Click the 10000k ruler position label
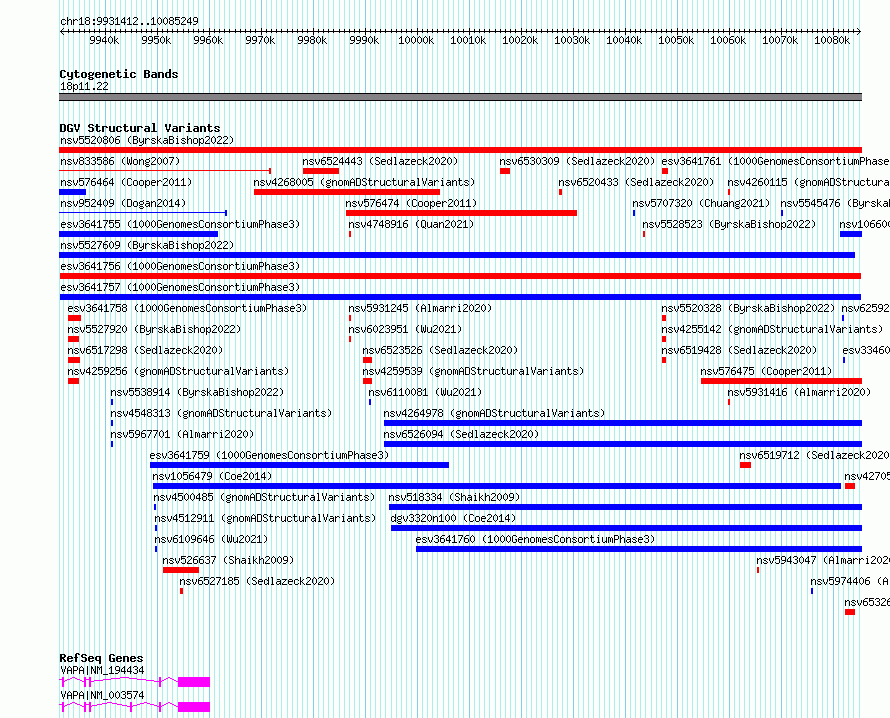The height and width of the screenshot is (718, 890). (x=416, y=40)
